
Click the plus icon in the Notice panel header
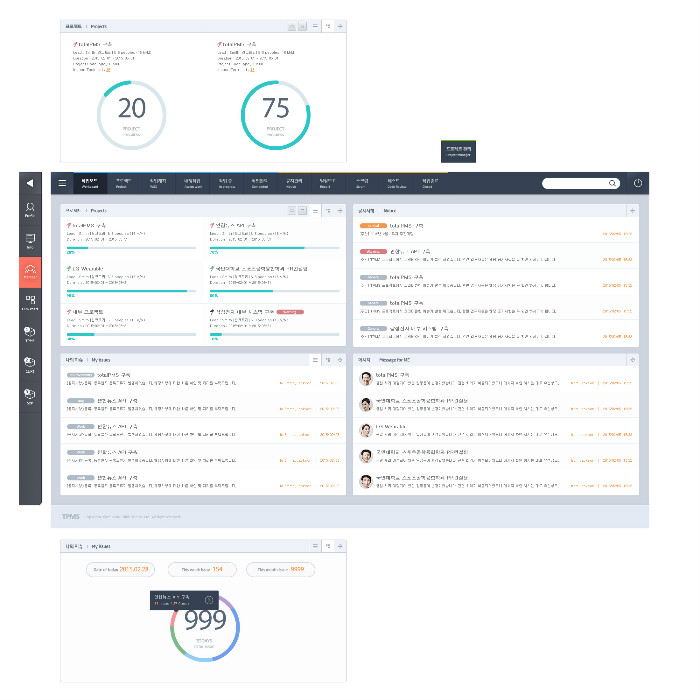(631, 211)
